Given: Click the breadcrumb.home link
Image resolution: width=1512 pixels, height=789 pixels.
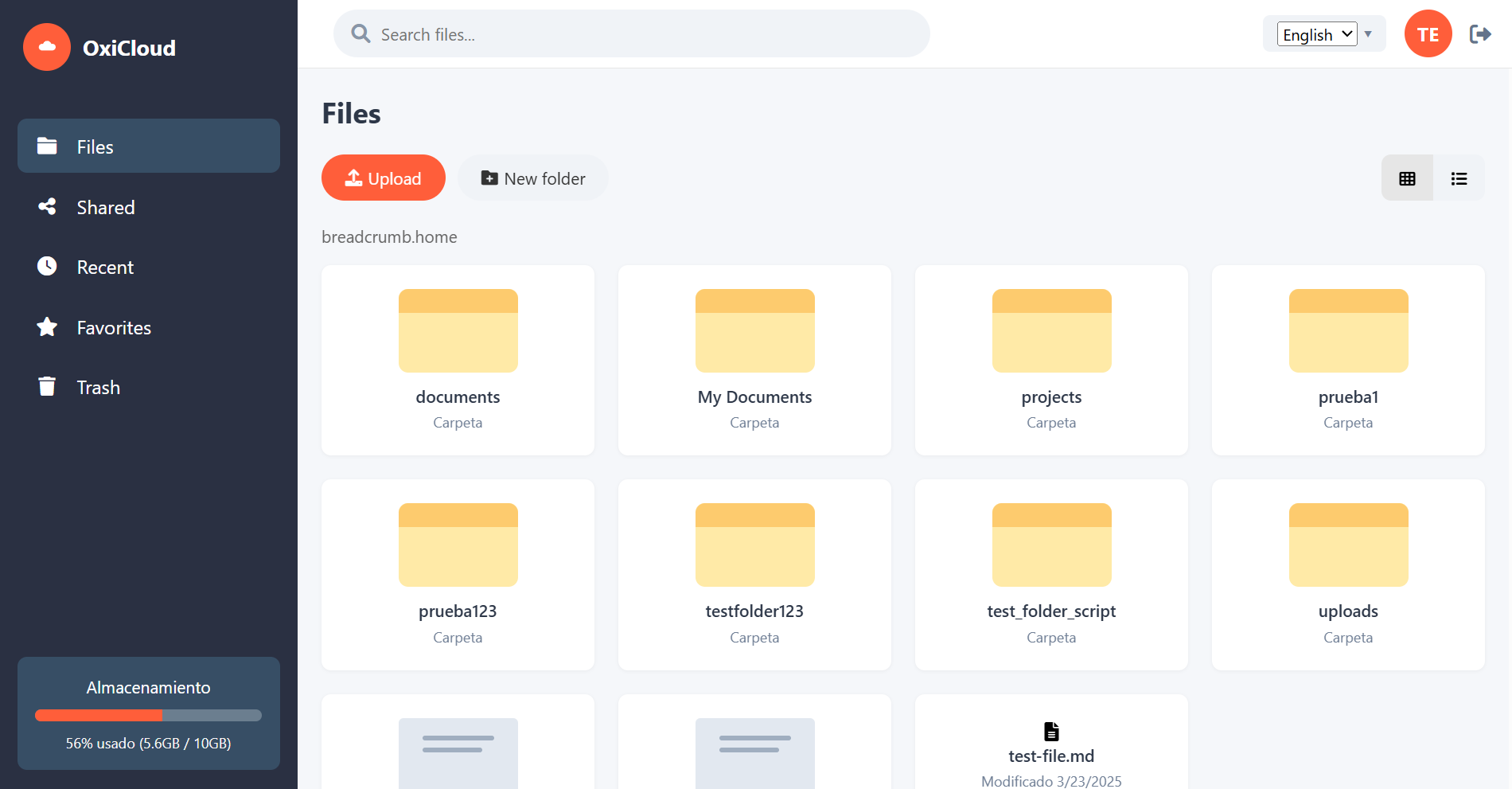Looking at the screenshot, I should [x=389, y=237].
